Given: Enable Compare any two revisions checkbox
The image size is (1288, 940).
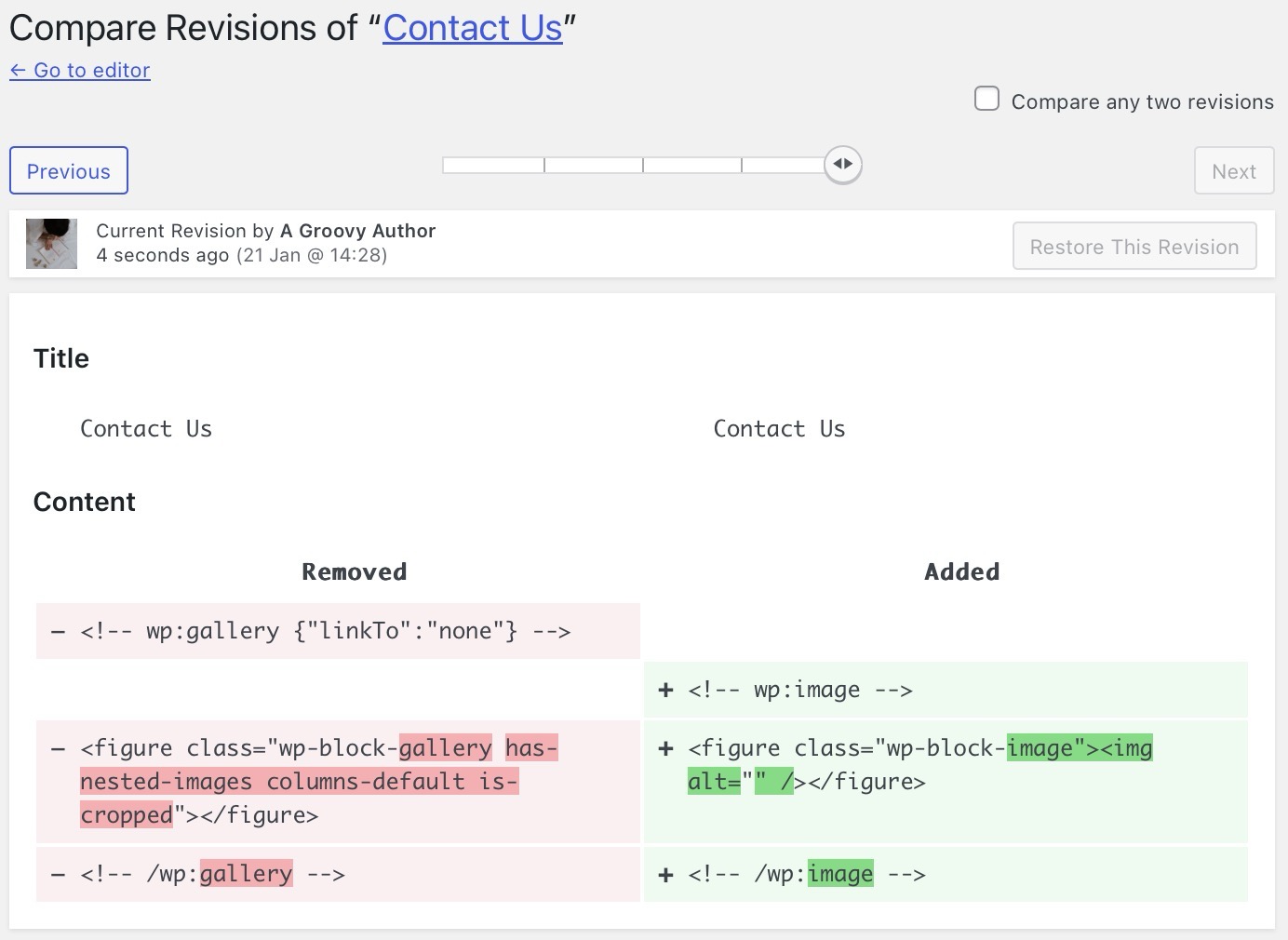Looking at the screenshot, I should click(986, 99).
